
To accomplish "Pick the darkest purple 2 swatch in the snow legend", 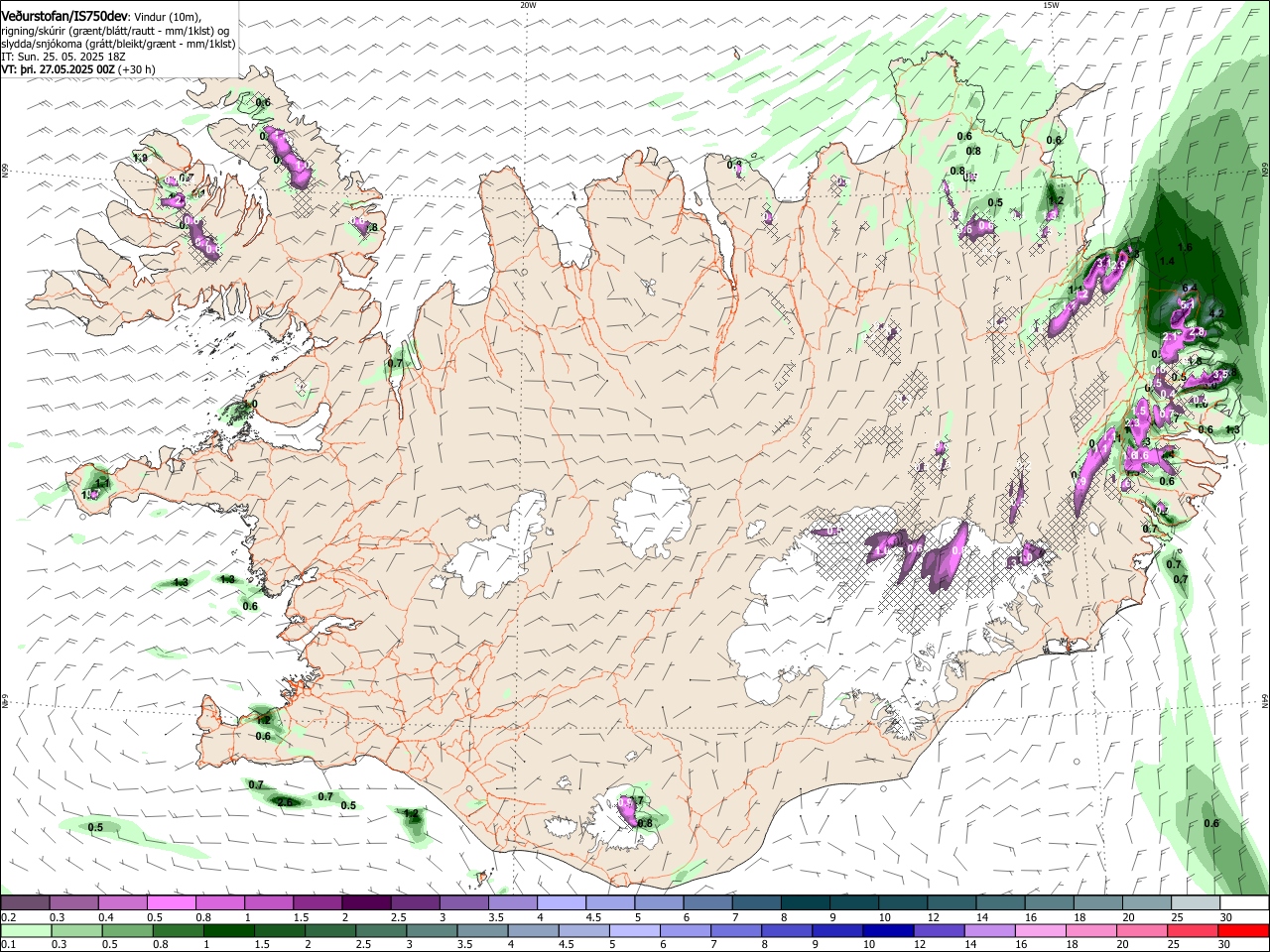I will 367,902.
